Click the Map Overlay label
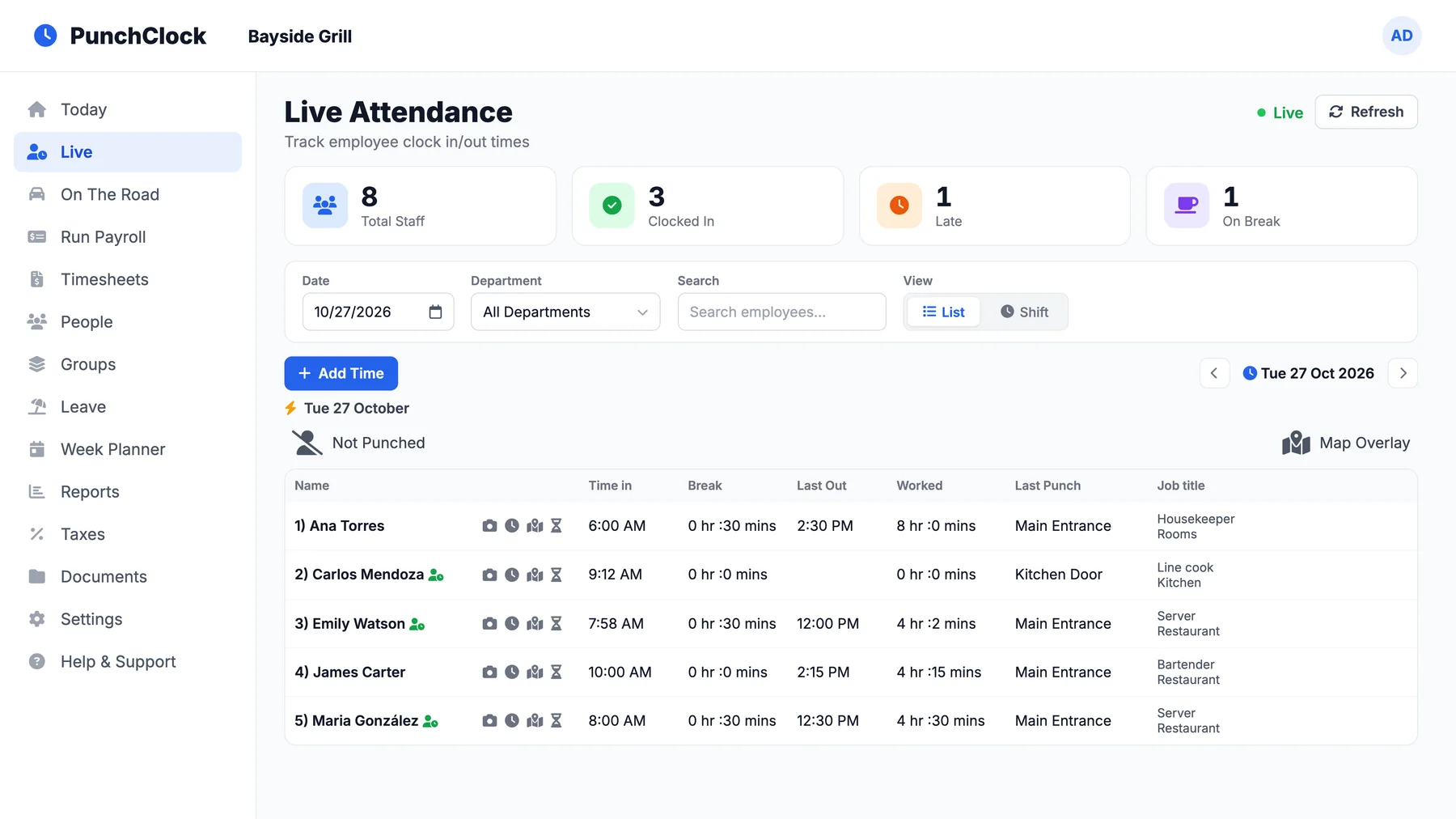The height and width of the screenshot is (819, 1456). (1365, 443)
